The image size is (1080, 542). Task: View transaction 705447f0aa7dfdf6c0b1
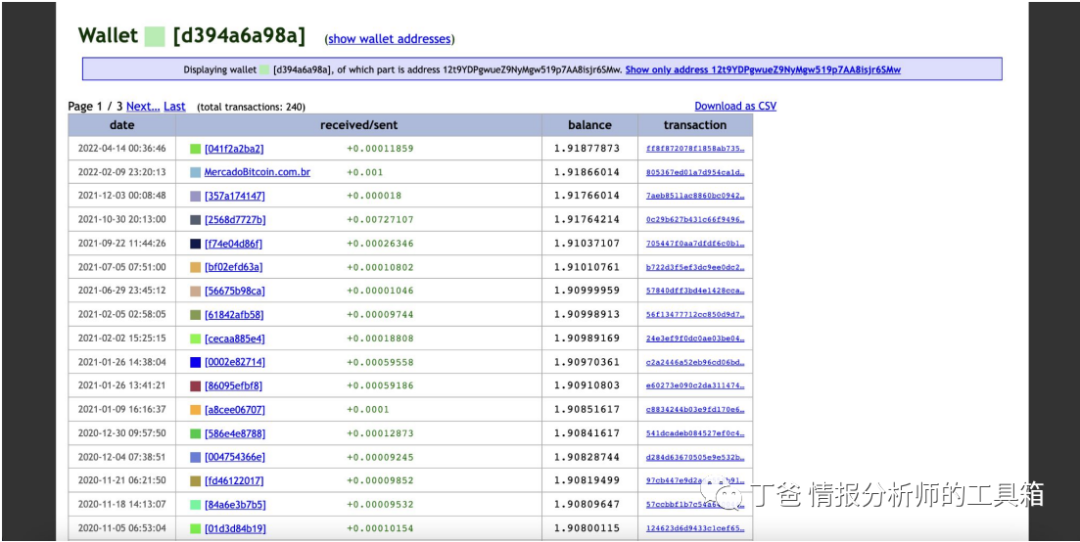695,244
